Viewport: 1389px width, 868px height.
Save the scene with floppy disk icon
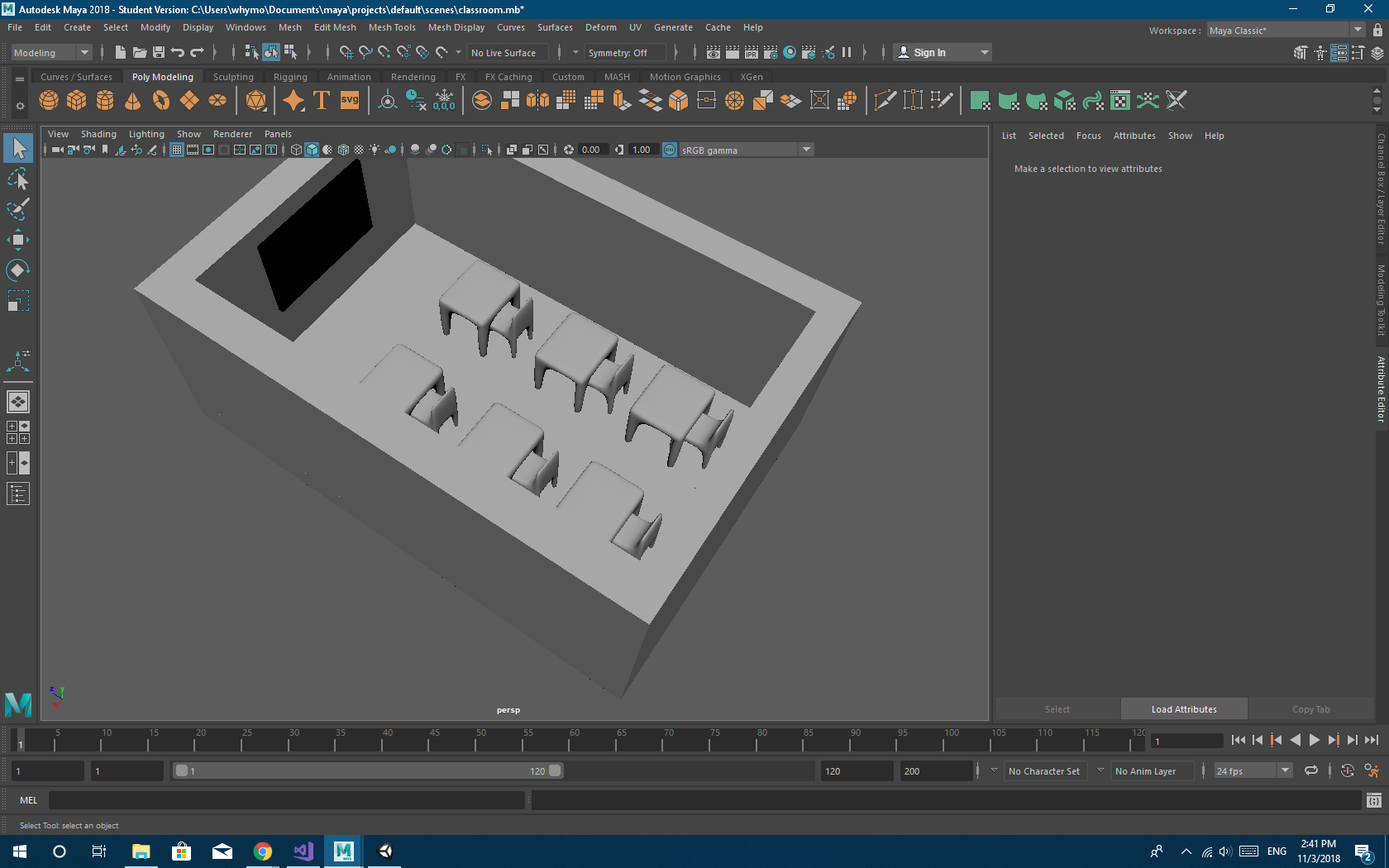click(x=159, y=52)
